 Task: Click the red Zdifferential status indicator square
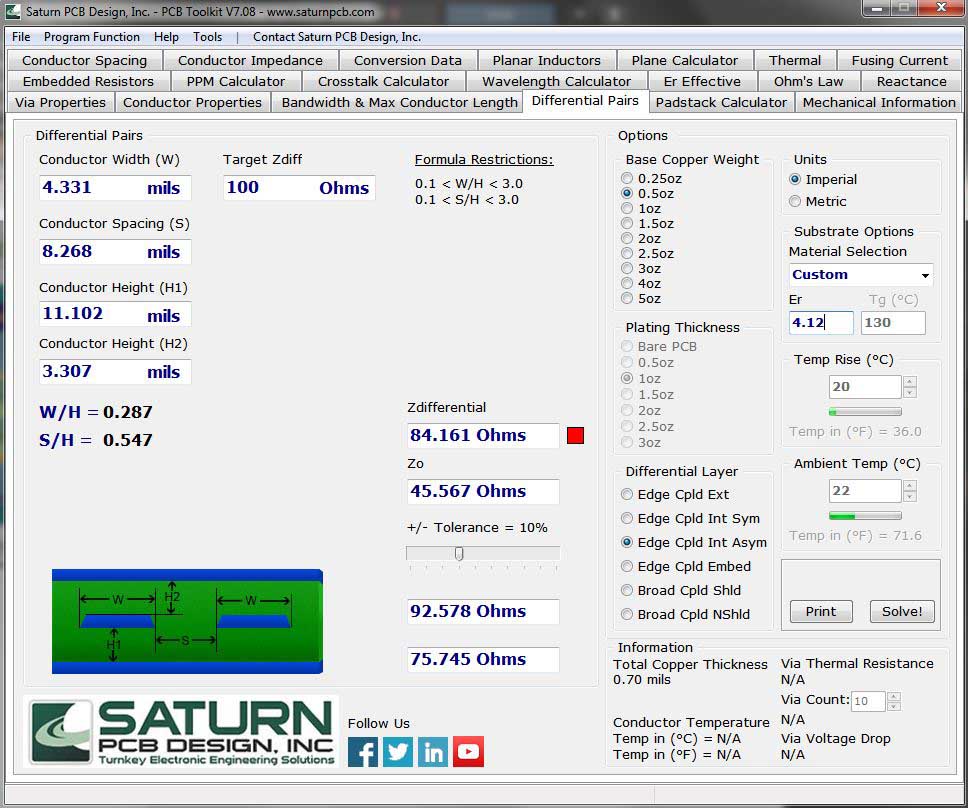pyautogui.click(x=575, y=435)
